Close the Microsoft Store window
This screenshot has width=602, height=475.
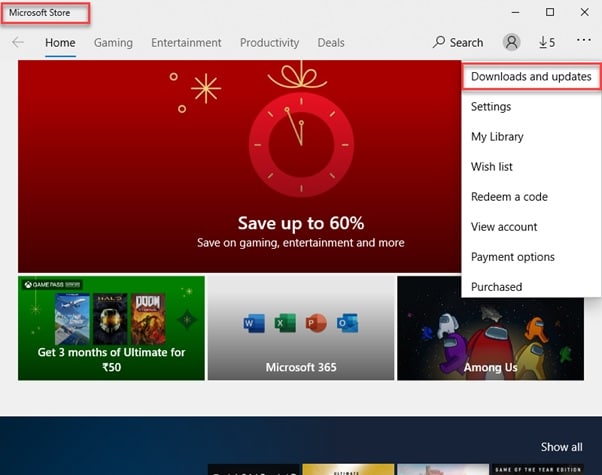coord(584,12)
